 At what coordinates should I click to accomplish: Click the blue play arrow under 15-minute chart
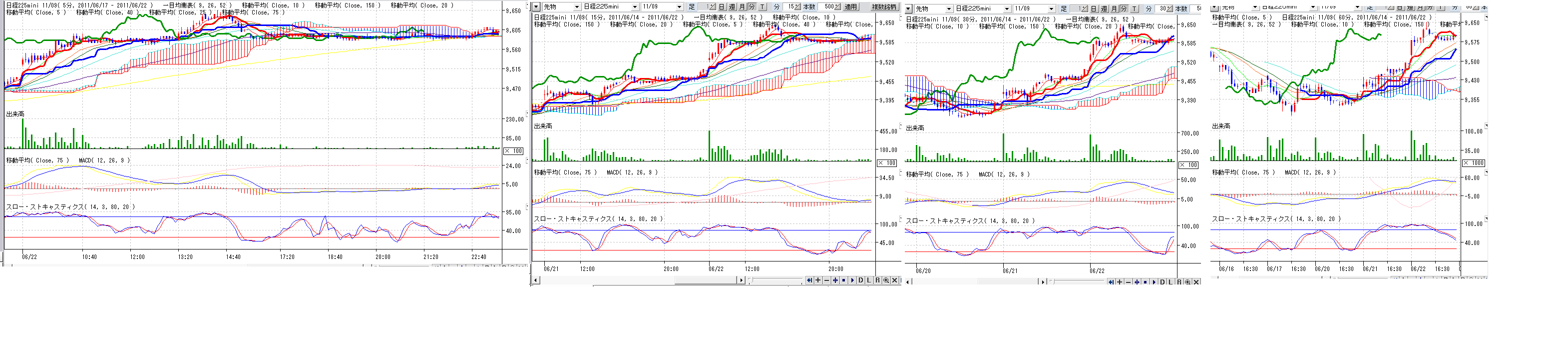pyautogui.click(x=851, y=280)
